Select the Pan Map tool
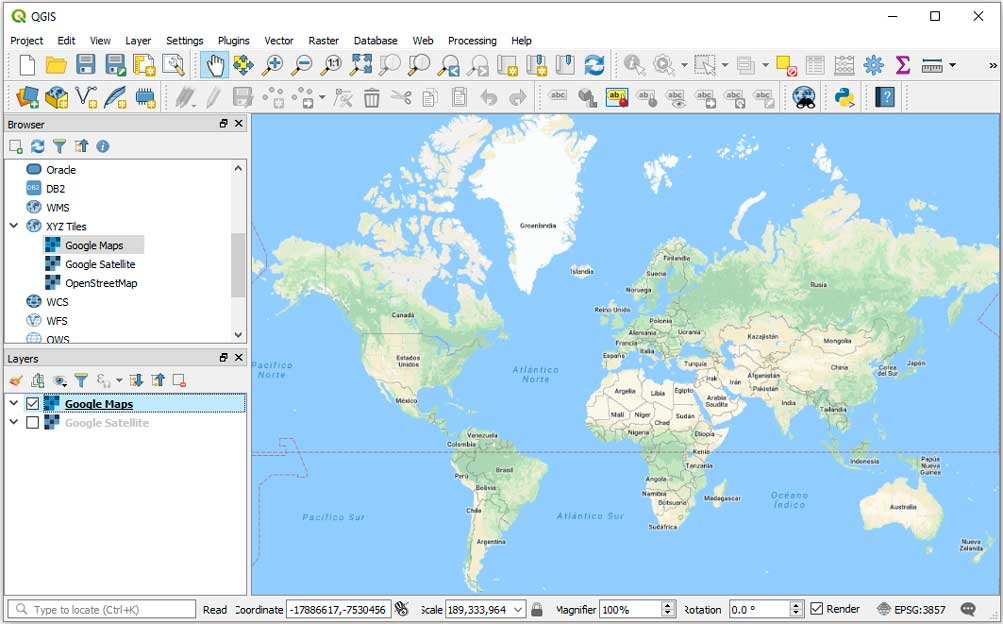Screen dimensions: 1003x624 (x=214, y=66)
